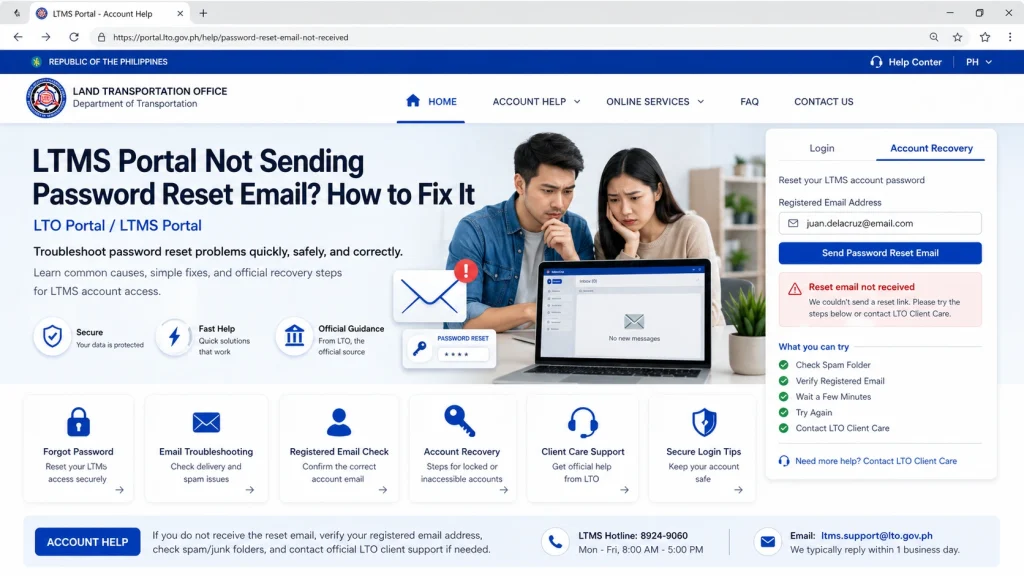
Task: Click the Password Reset graphic in hero
Action: tap(449, 349)
